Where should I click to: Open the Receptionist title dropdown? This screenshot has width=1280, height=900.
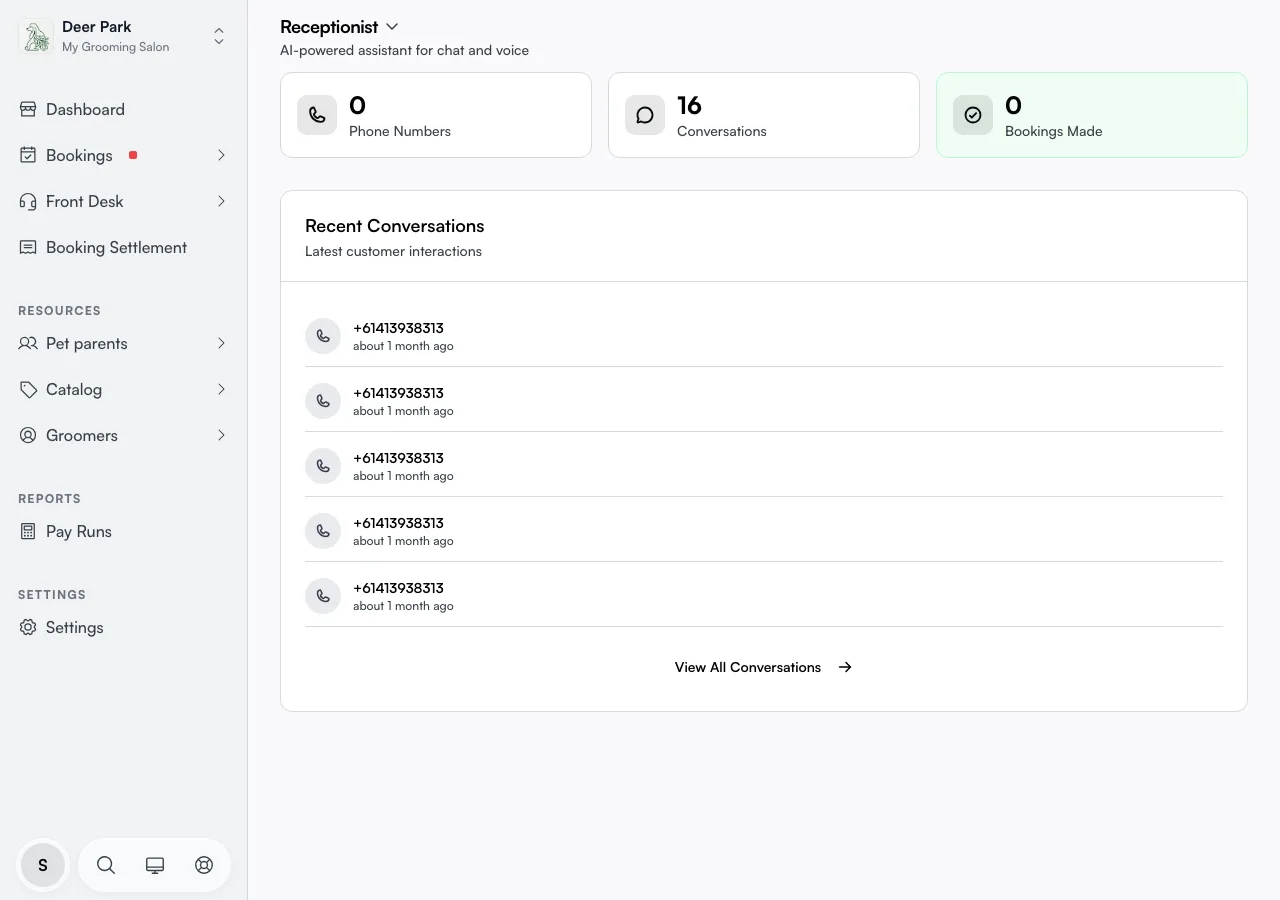tap(339, 27)
